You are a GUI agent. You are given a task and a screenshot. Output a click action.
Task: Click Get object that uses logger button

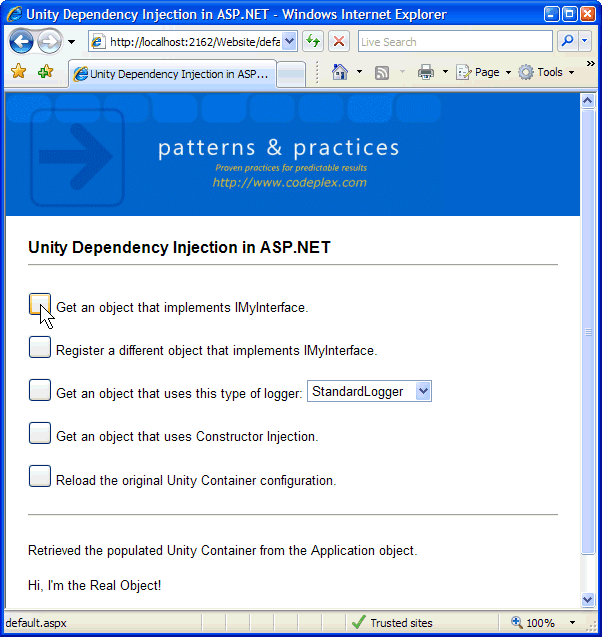(x=40, y=390)
